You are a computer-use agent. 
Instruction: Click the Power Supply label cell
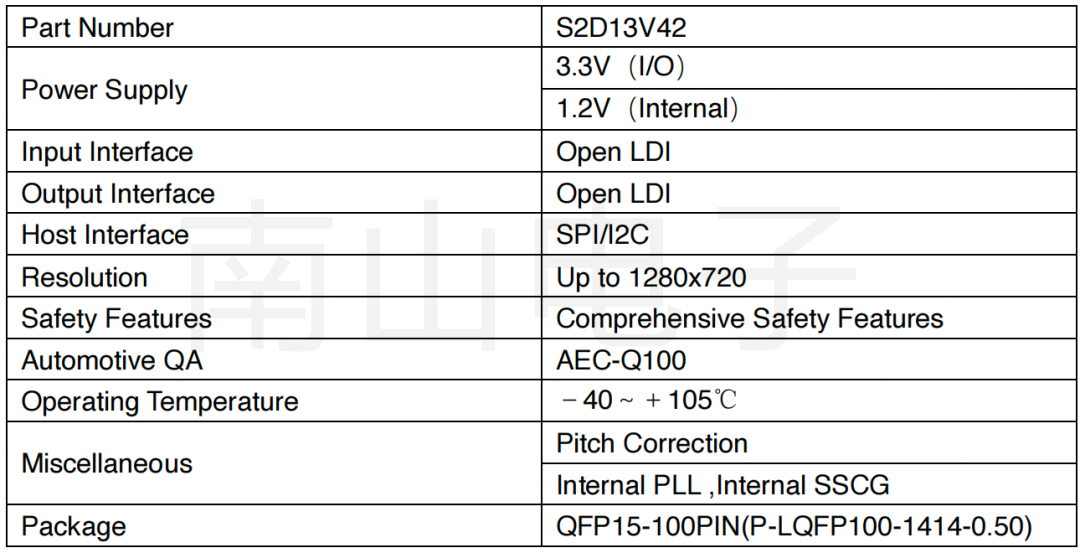105,90
